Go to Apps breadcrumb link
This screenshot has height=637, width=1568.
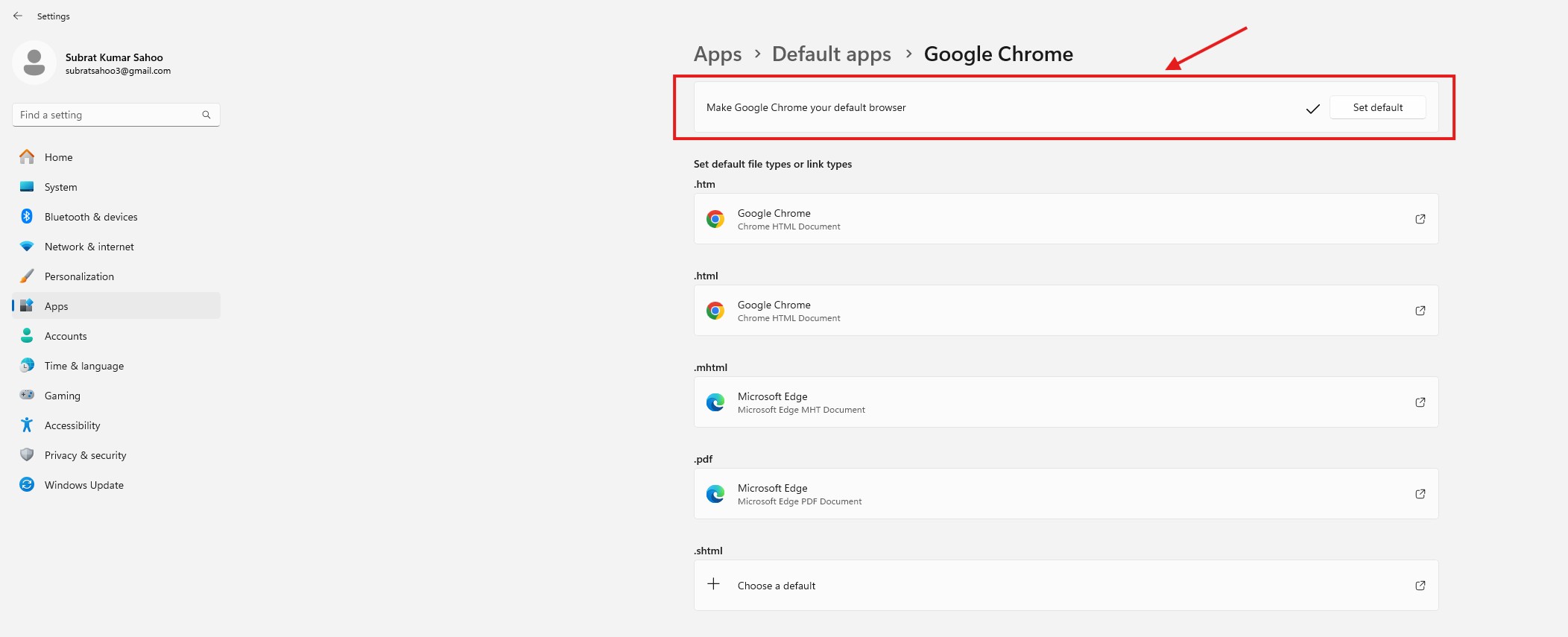717,54
